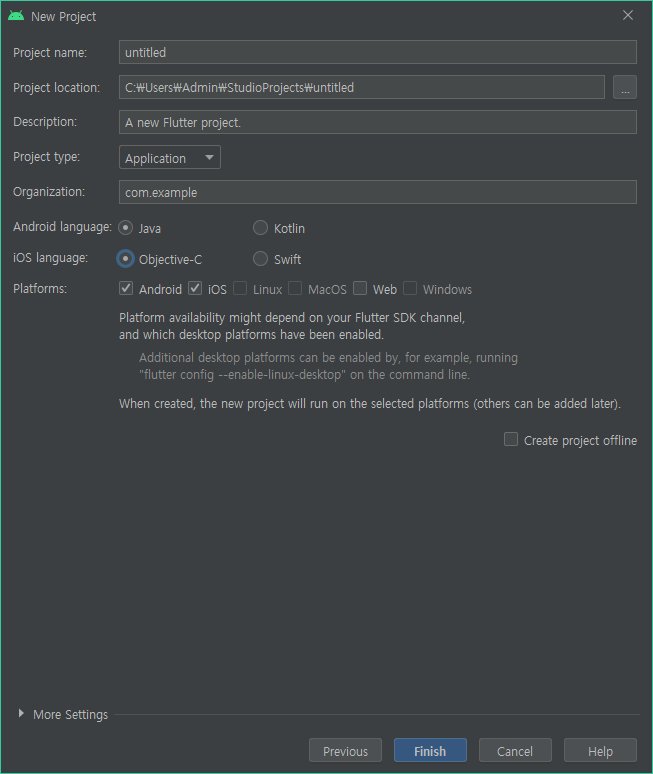Focus the Project location path field
653x774 pixels.
(362, 87)
